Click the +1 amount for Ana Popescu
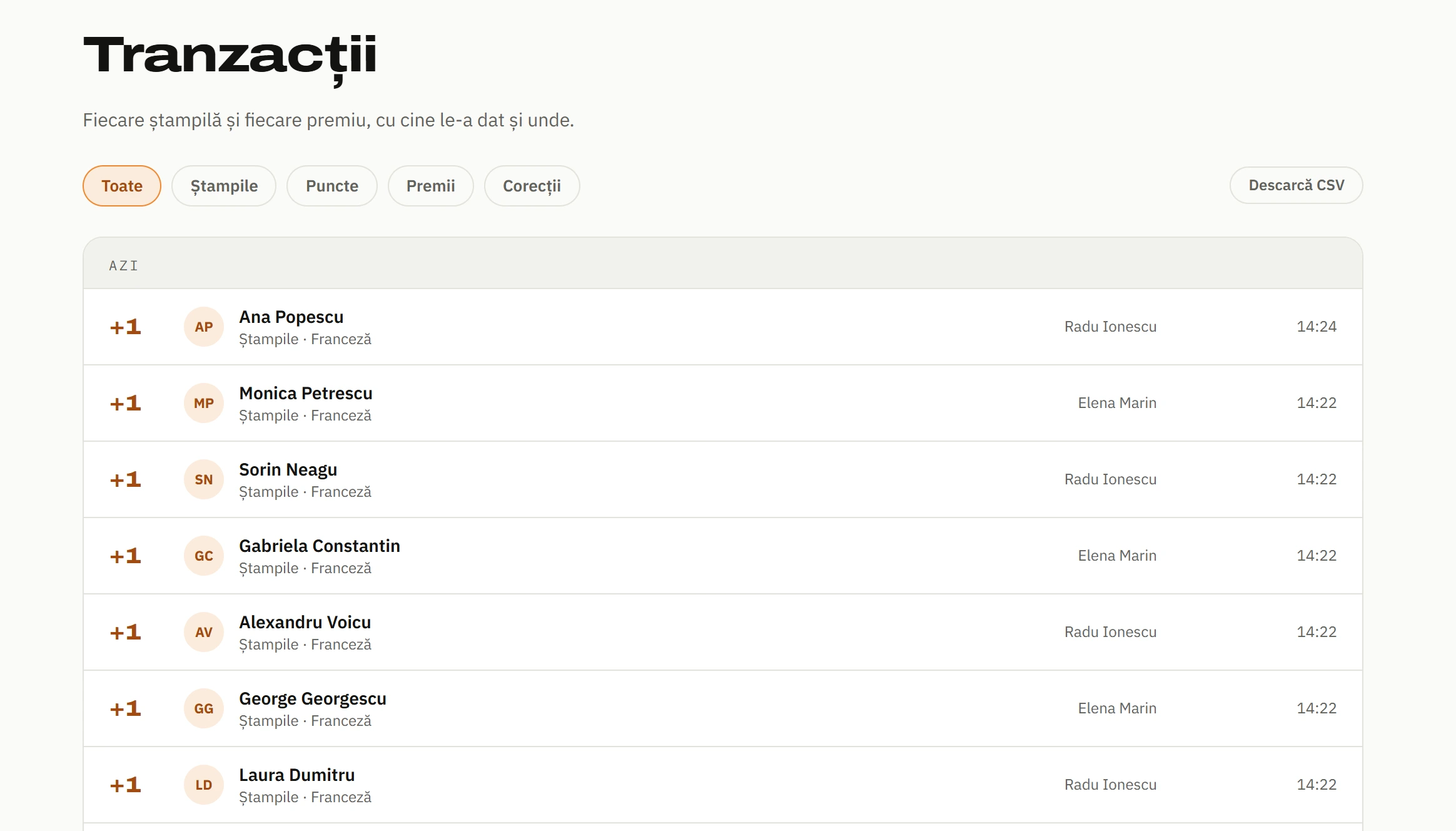This screenshot has height=831, width=1456. [x=126, y=327]
